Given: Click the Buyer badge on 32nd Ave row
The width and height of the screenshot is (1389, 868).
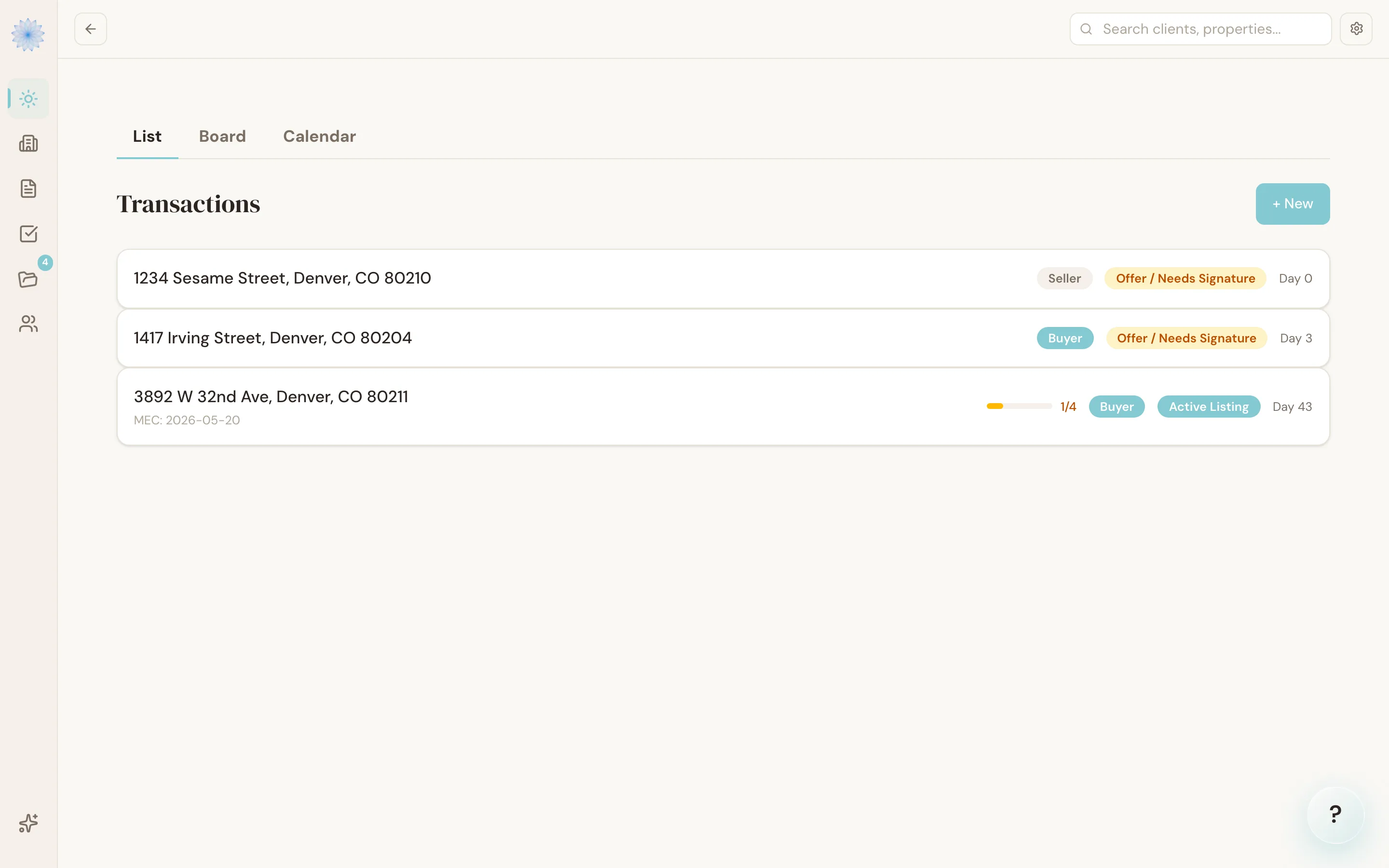Looking at the screenshot, I should [x=1117, y=407].
